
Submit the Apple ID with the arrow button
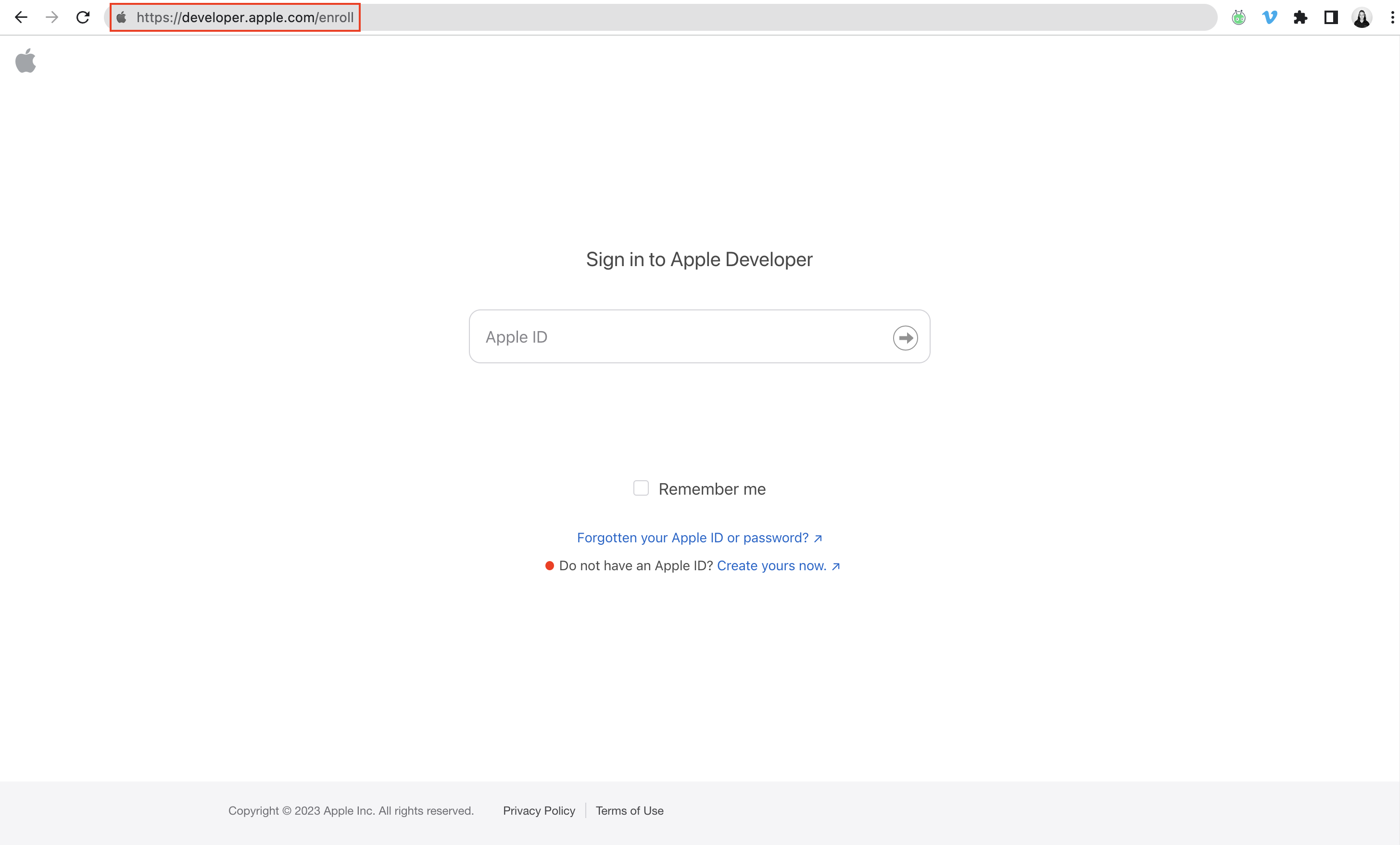tap(905, 337)
